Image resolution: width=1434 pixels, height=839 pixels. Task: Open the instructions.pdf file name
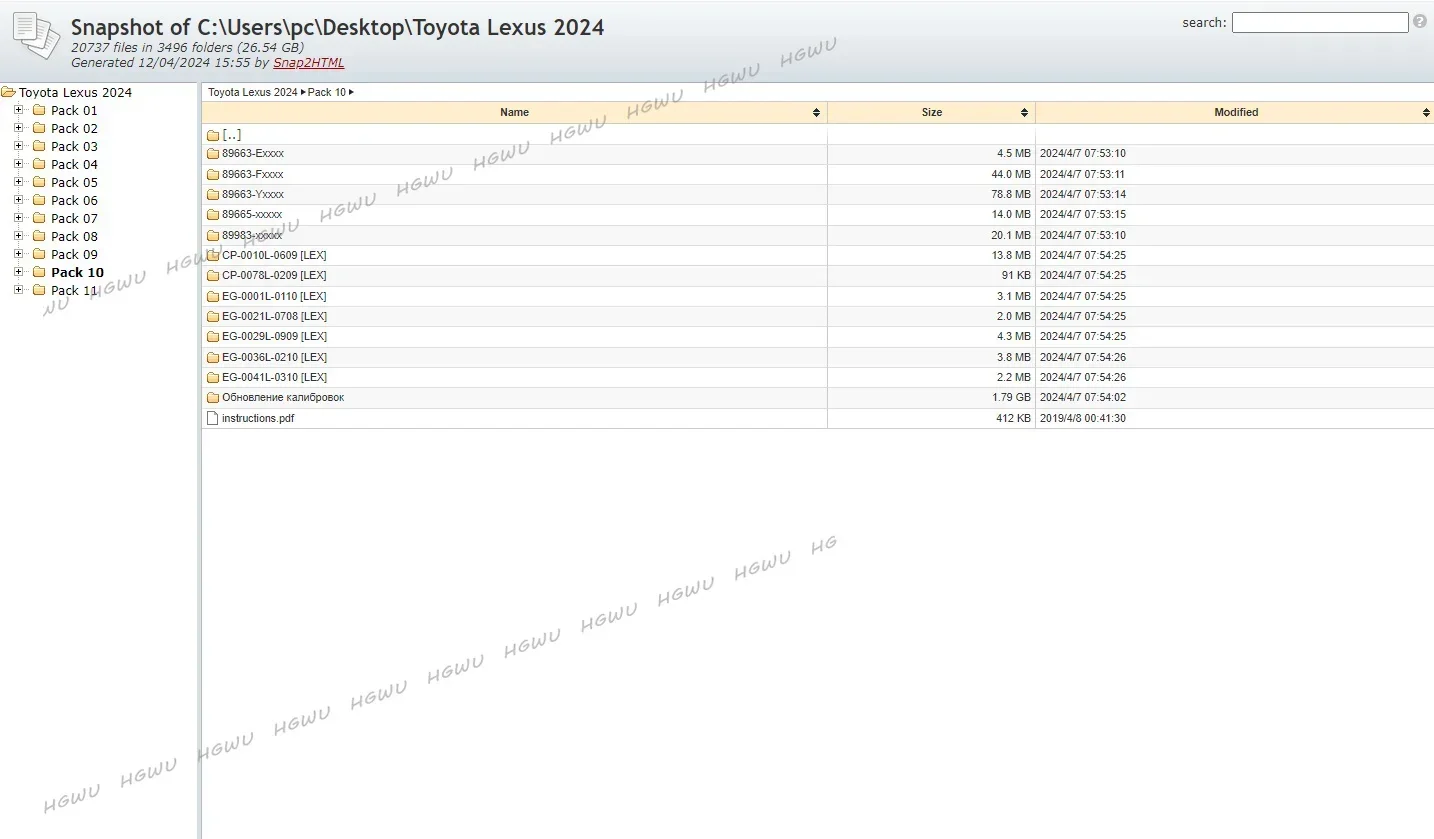coord(258,418)
